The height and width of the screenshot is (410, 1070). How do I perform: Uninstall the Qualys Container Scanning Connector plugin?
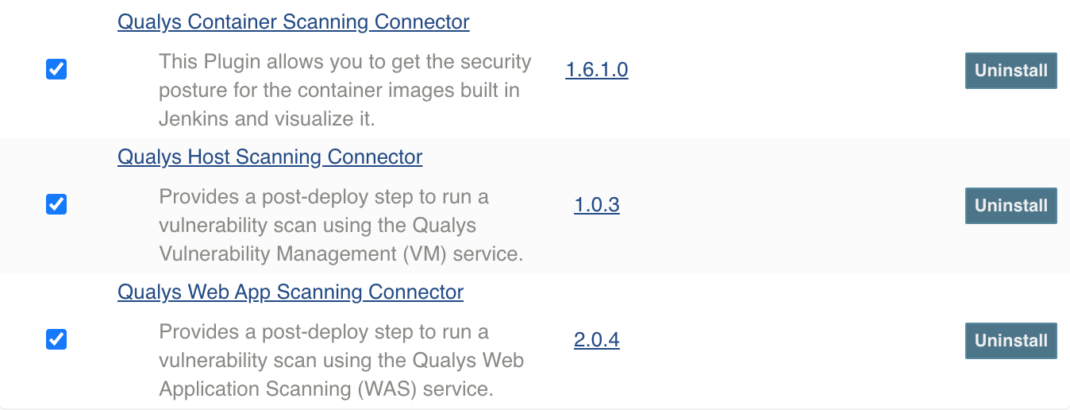click(x=1011, y=70)
